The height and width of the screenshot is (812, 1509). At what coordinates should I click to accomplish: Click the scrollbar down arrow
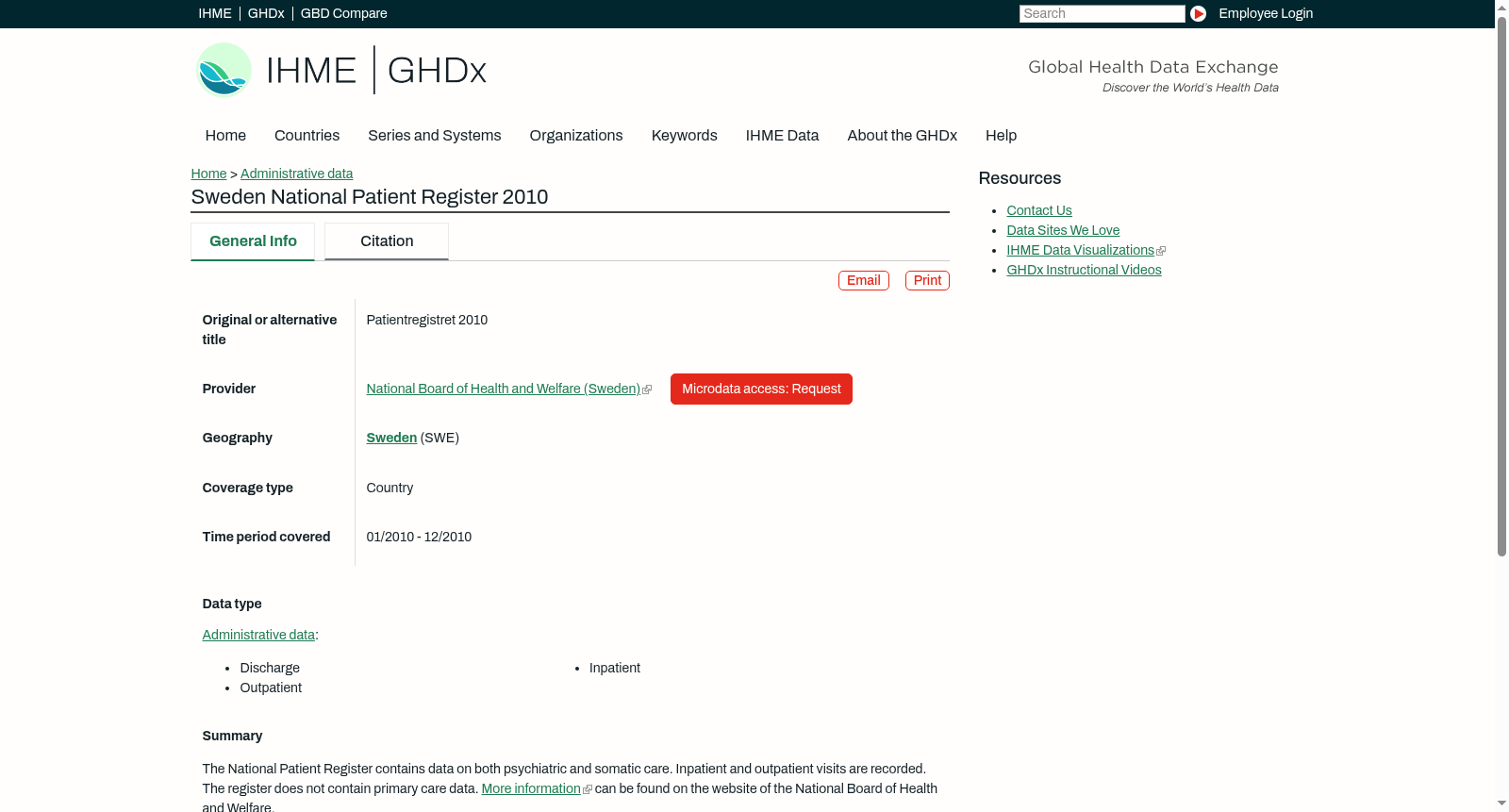click(1501, 804)
